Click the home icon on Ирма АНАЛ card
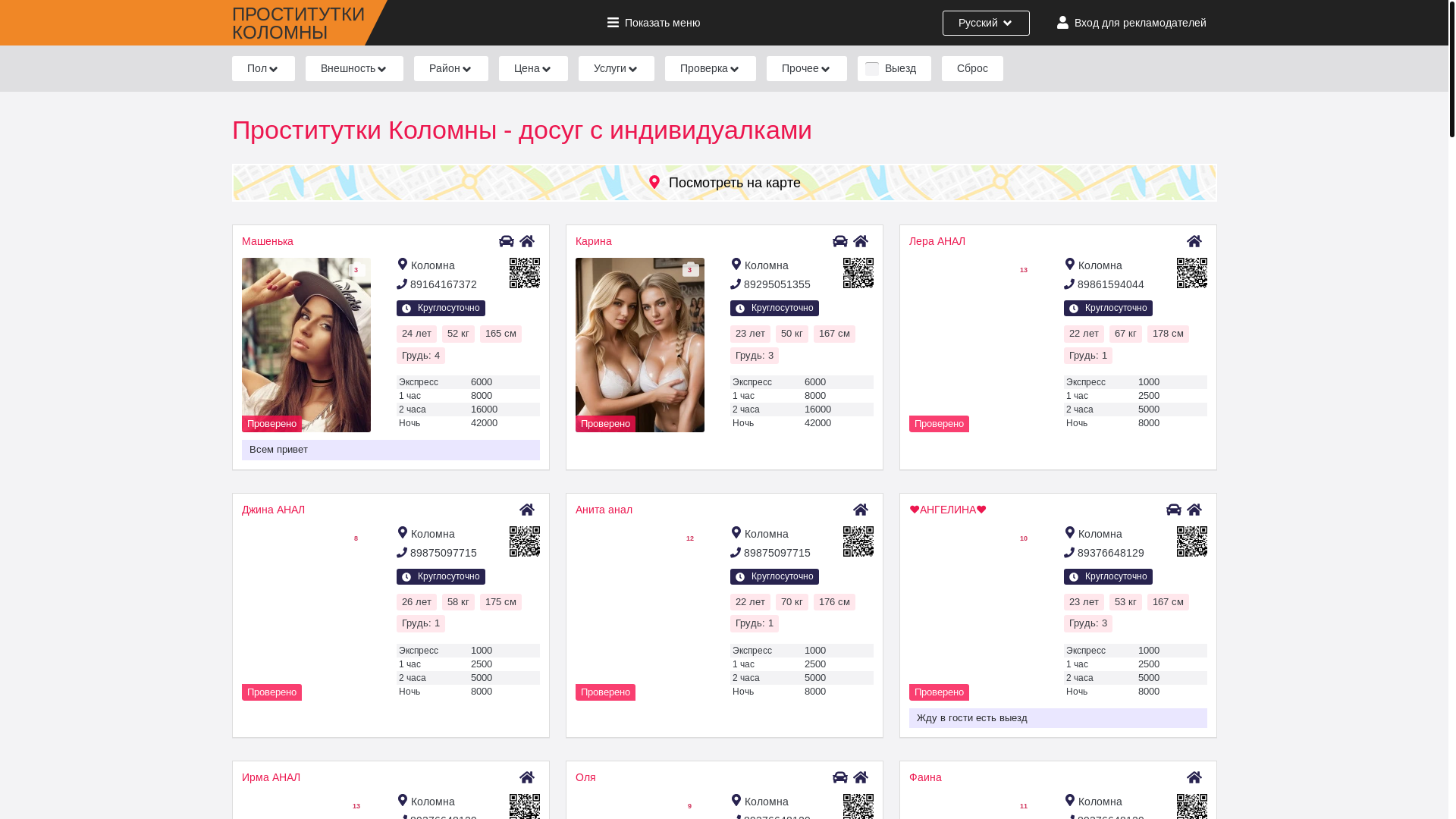The height and width of the screenshot is (819, 1456). click(527, 777)
